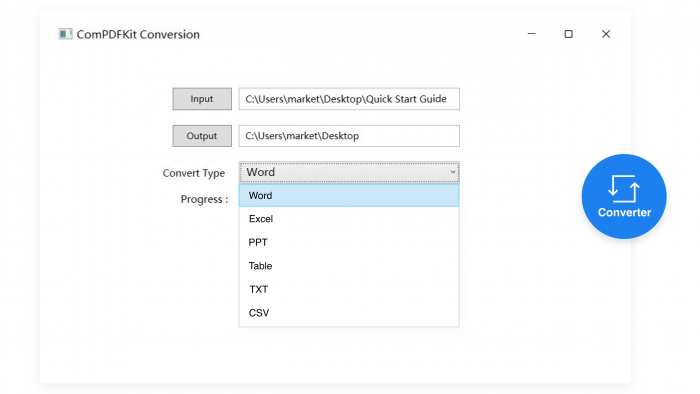700x394 pixels.
Task: Focus the input file path field
Action: [349, 99]
